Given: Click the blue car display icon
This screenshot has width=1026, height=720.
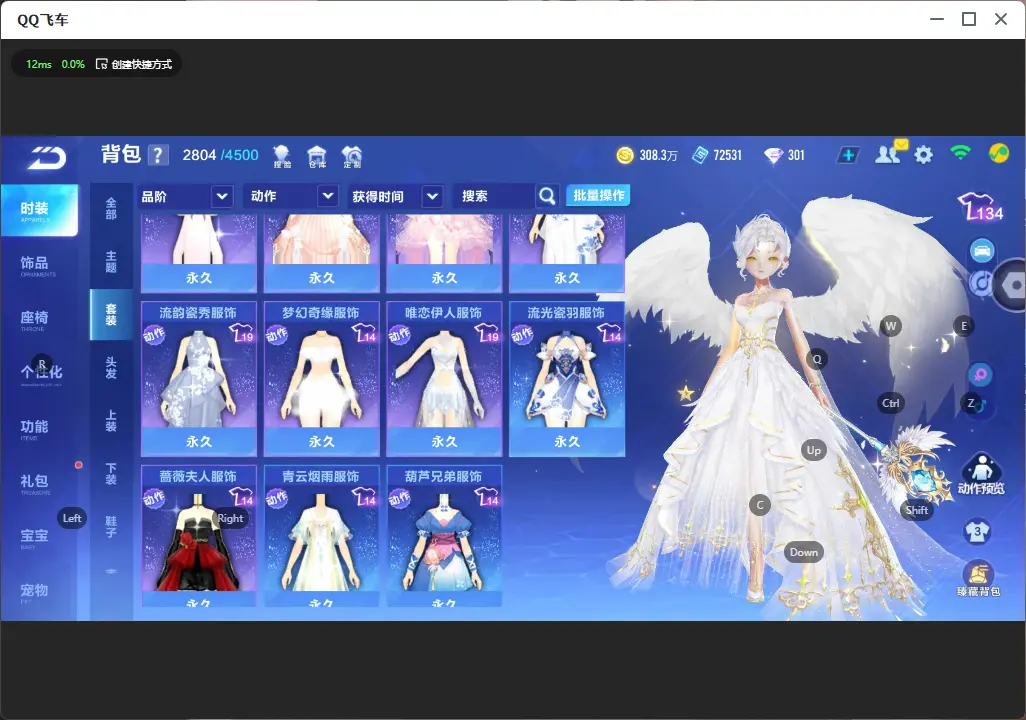Looking at the screenshot, I should [982, 251].
